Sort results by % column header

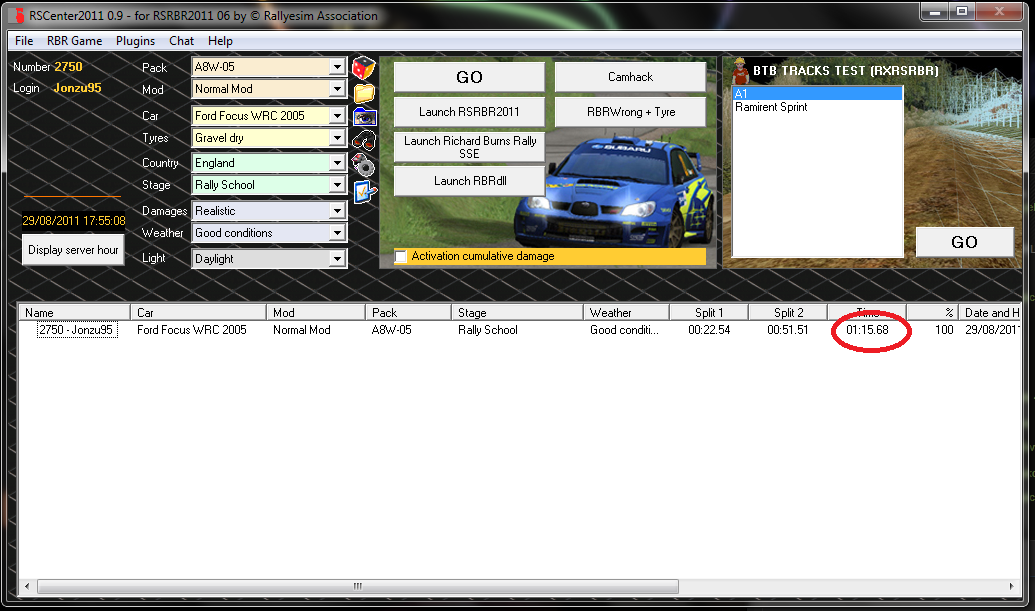[933, 313]
